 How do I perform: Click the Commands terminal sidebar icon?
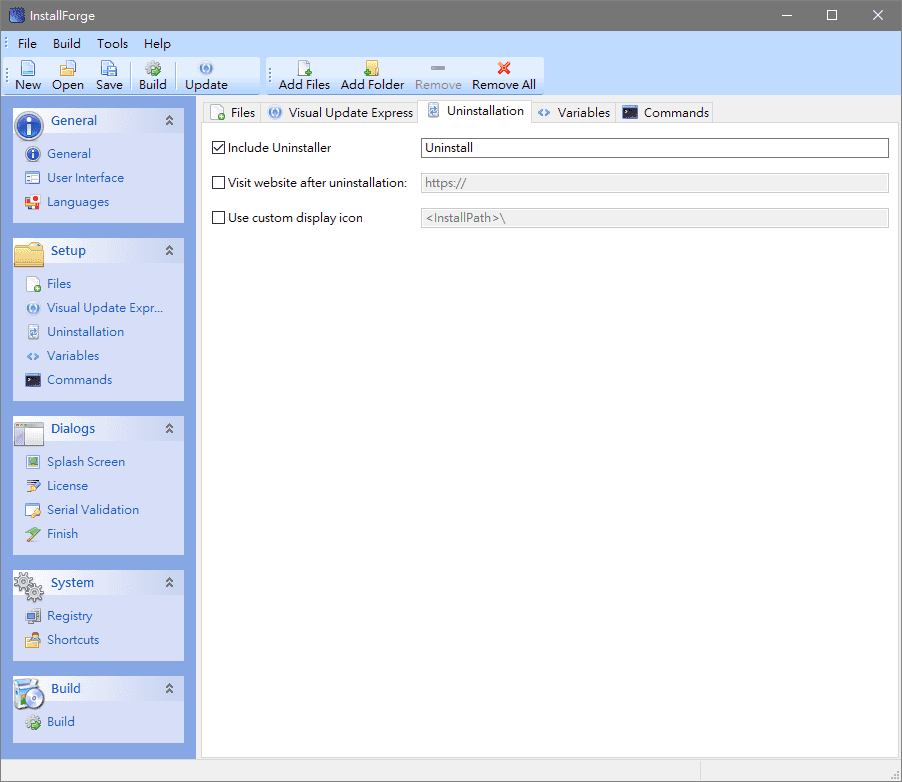pos(33,380)
